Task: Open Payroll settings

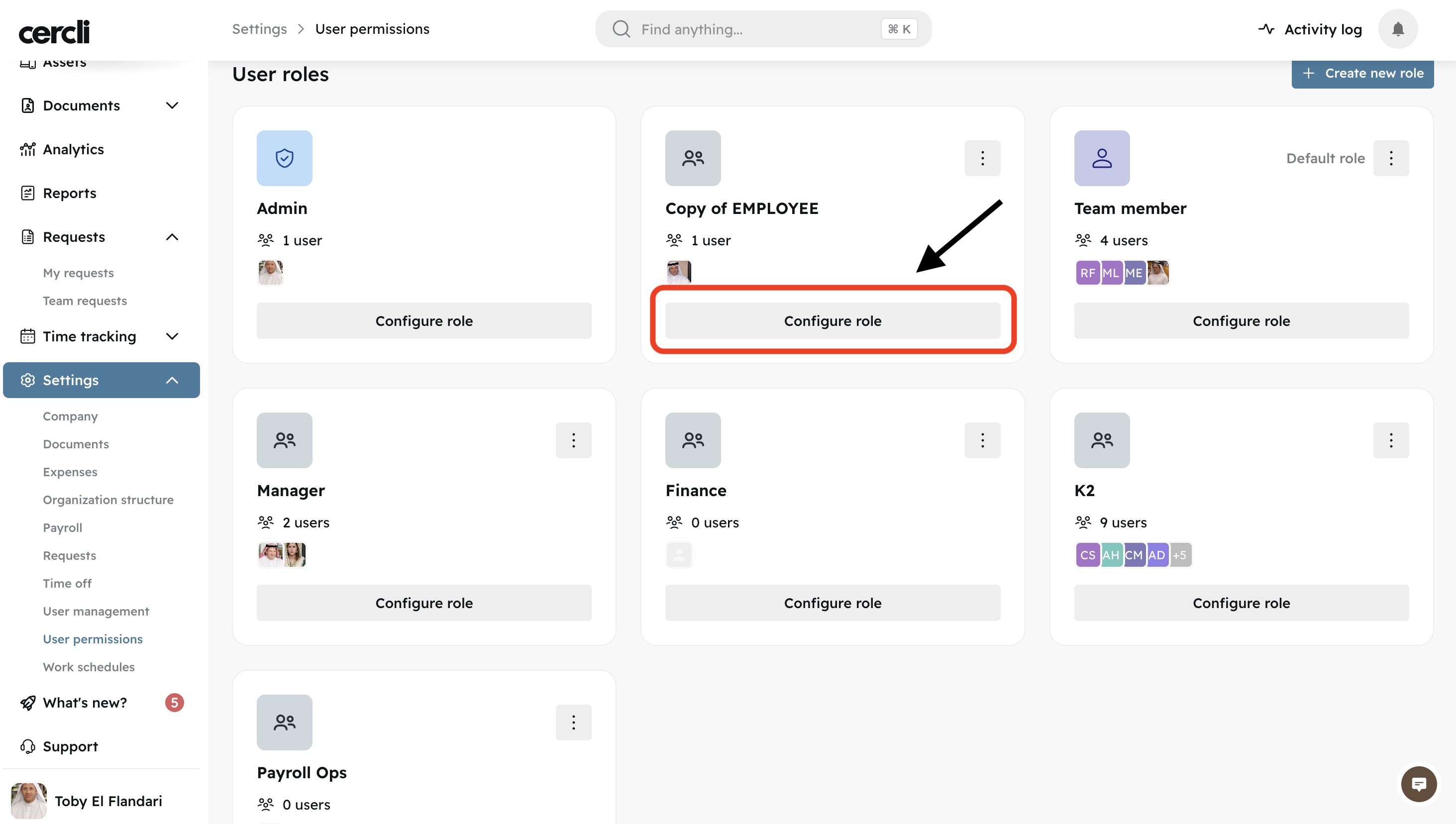Action: point(62,528)
